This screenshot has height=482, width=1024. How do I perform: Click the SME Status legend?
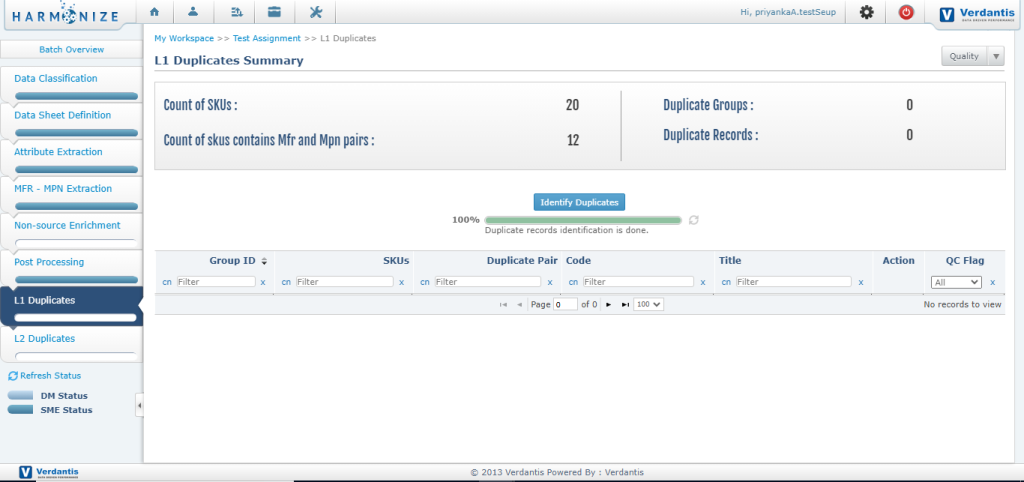point(50,410)
